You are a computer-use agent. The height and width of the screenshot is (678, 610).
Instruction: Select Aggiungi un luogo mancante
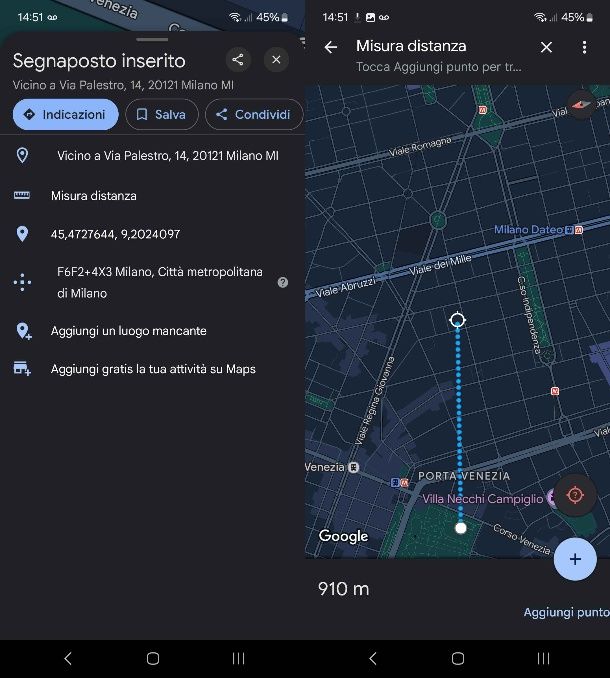pos(152,331)
